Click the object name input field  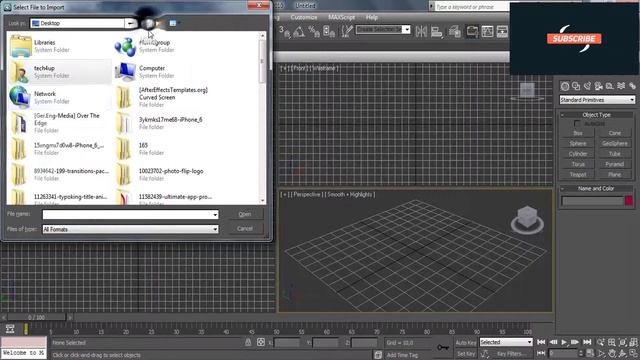click(593, 200)
